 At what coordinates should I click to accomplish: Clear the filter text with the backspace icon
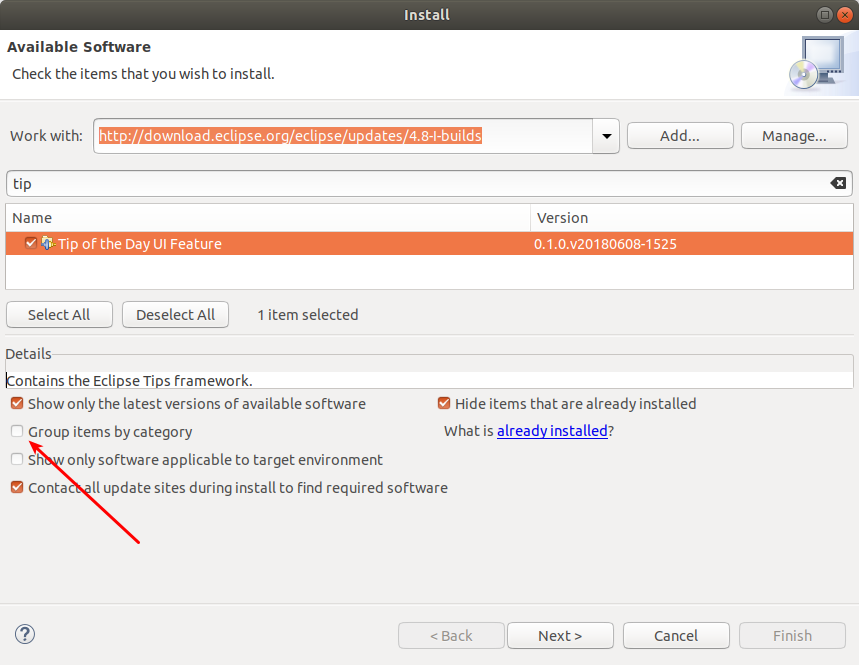tap(838, 184)
